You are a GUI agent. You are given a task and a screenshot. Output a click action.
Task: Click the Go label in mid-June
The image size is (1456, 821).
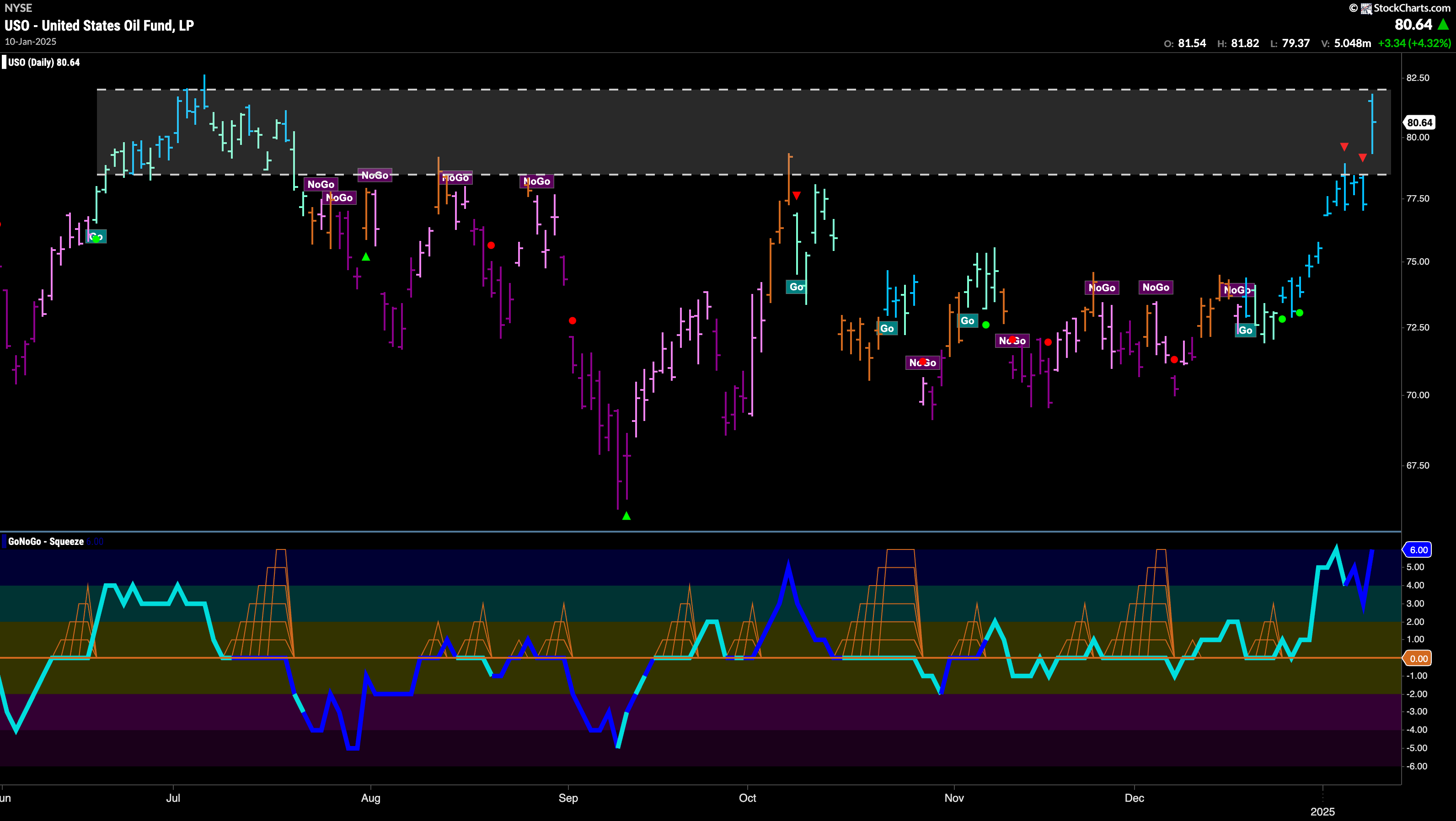96,237
